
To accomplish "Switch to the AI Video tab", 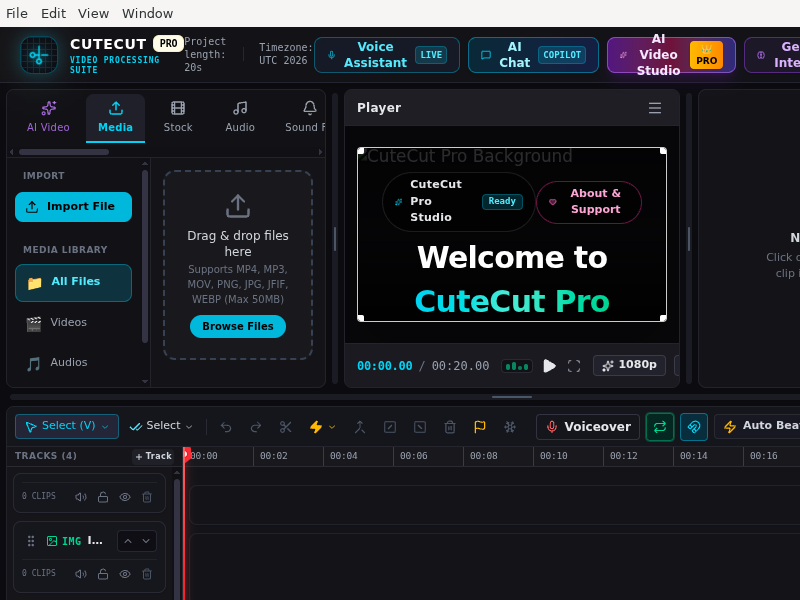I will pos(48,118).
